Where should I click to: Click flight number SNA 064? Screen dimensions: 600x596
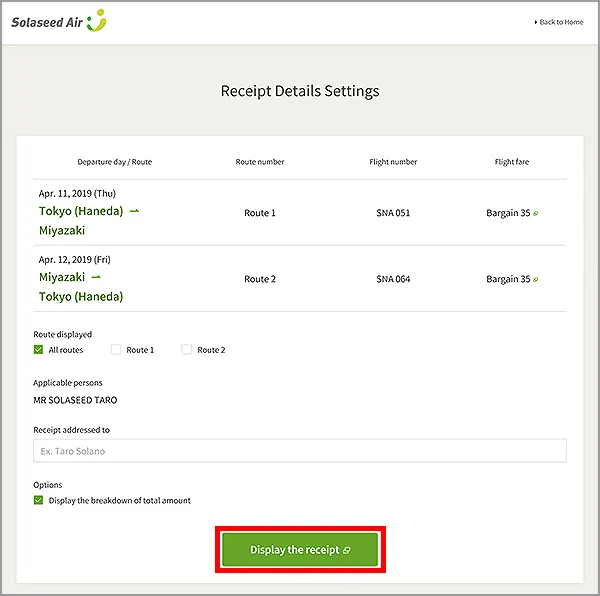[x=393, y=280]
